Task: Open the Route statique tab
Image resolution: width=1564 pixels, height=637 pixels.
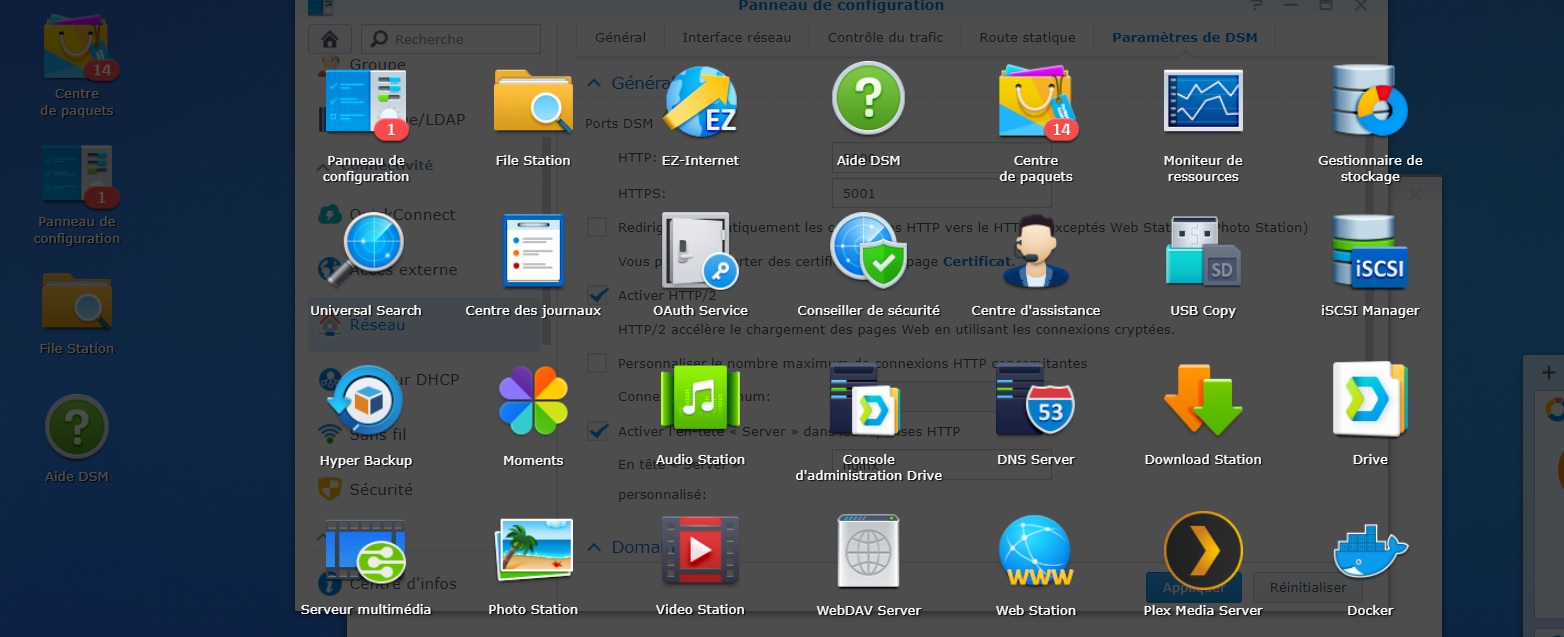Action: click(1027, 38)
